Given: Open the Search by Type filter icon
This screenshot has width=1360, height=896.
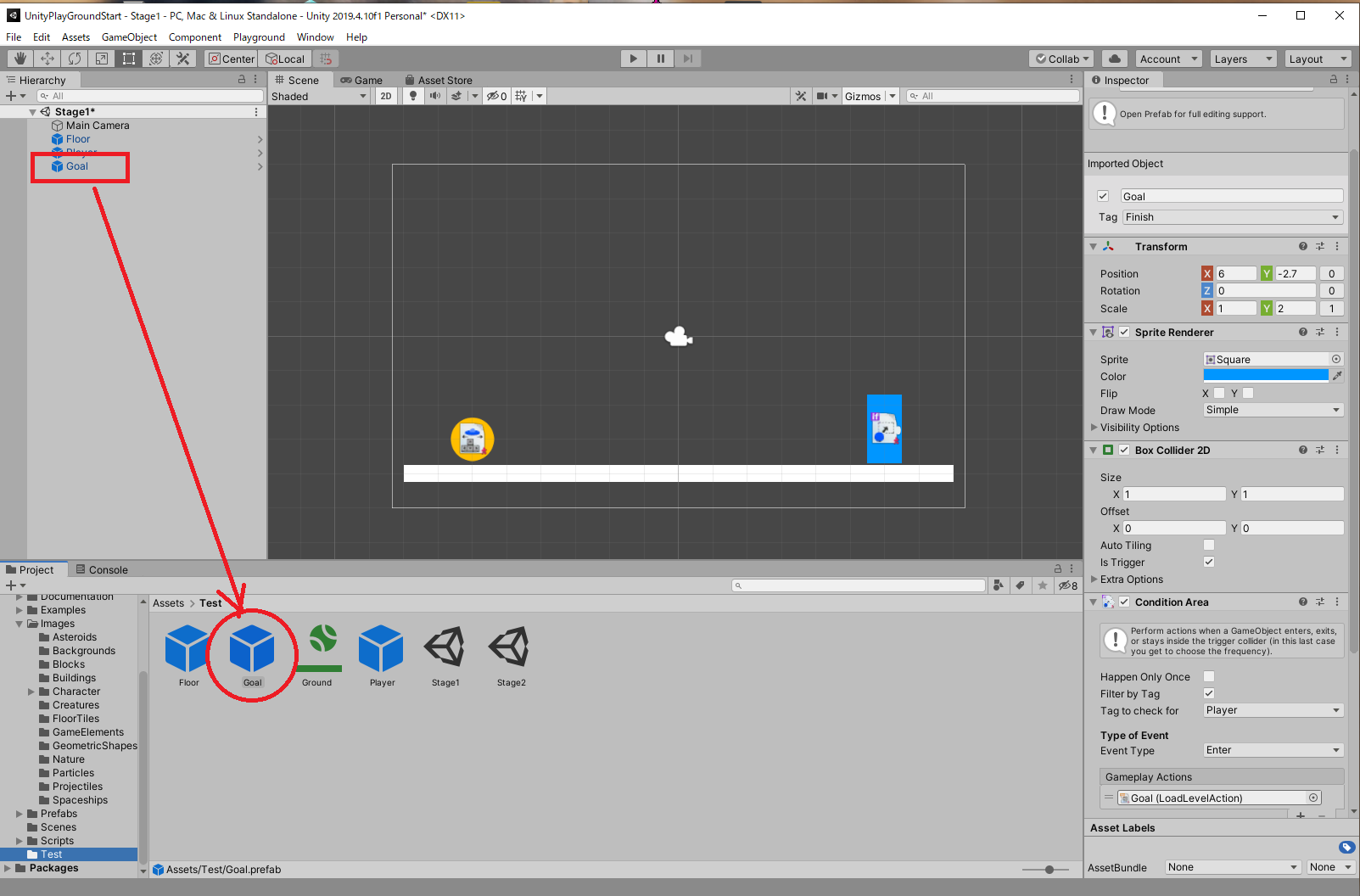Looking at the screenshot, I should [x=999, y=585].
